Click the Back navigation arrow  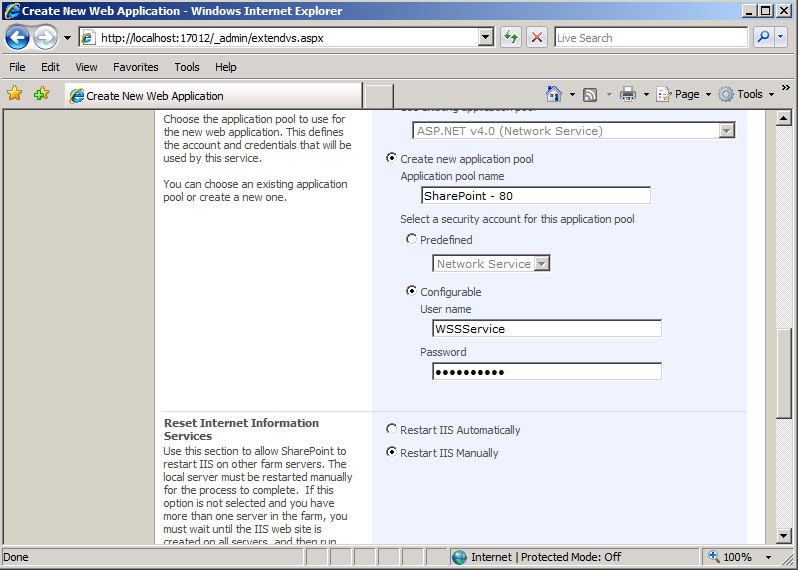(18, 38)
